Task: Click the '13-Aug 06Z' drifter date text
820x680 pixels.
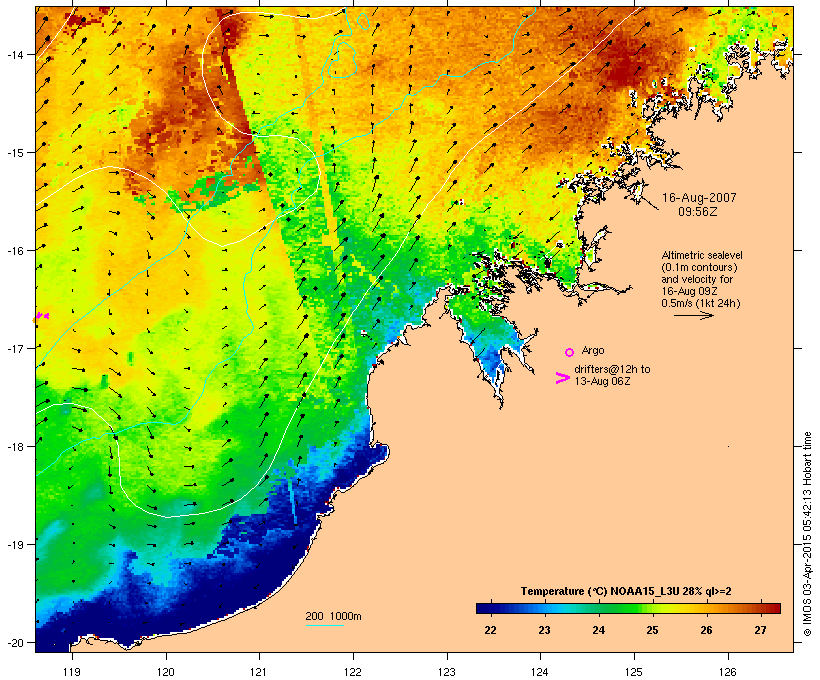Action: (602, 381)
